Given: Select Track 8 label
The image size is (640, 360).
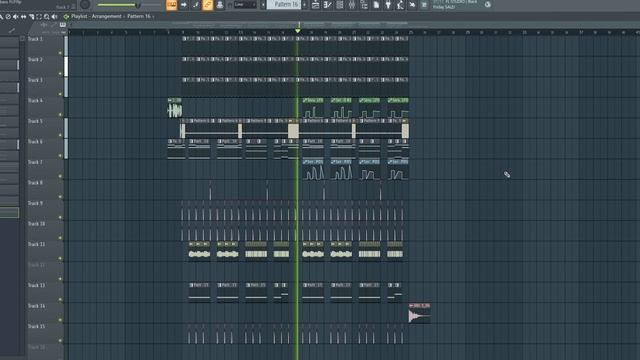Looking at the screenshot, I should point(35,182).
